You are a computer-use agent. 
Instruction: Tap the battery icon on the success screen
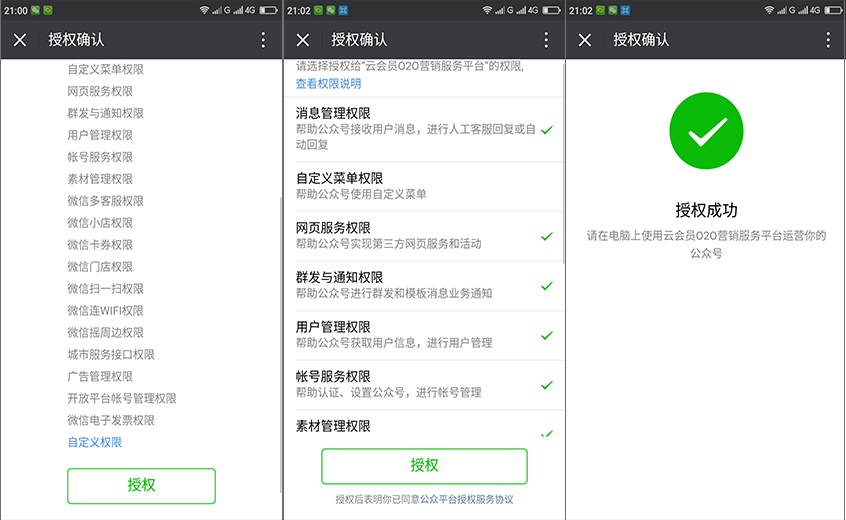click(833, 10)
